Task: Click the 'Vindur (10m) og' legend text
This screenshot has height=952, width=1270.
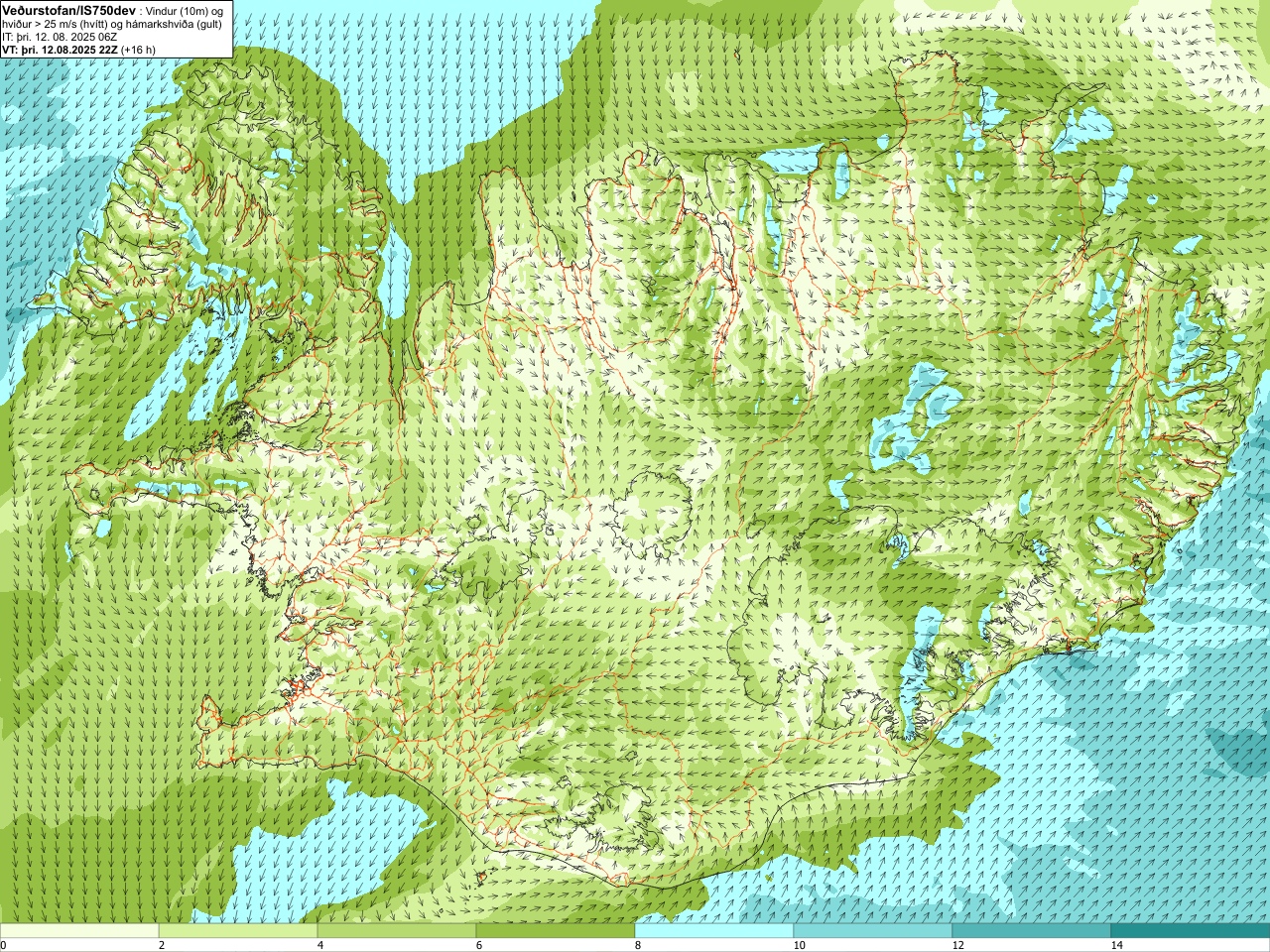Action: 183,10
